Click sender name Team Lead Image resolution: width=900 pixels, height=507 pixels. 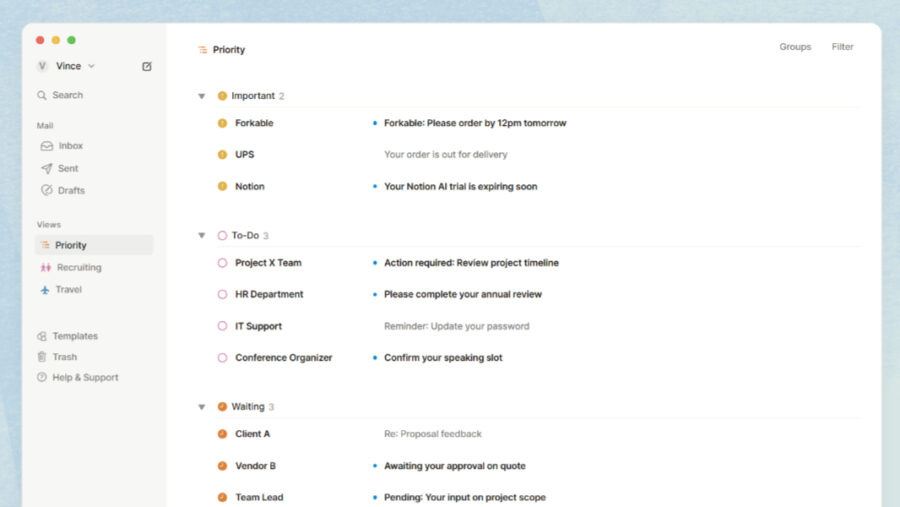tap(259, 497)
